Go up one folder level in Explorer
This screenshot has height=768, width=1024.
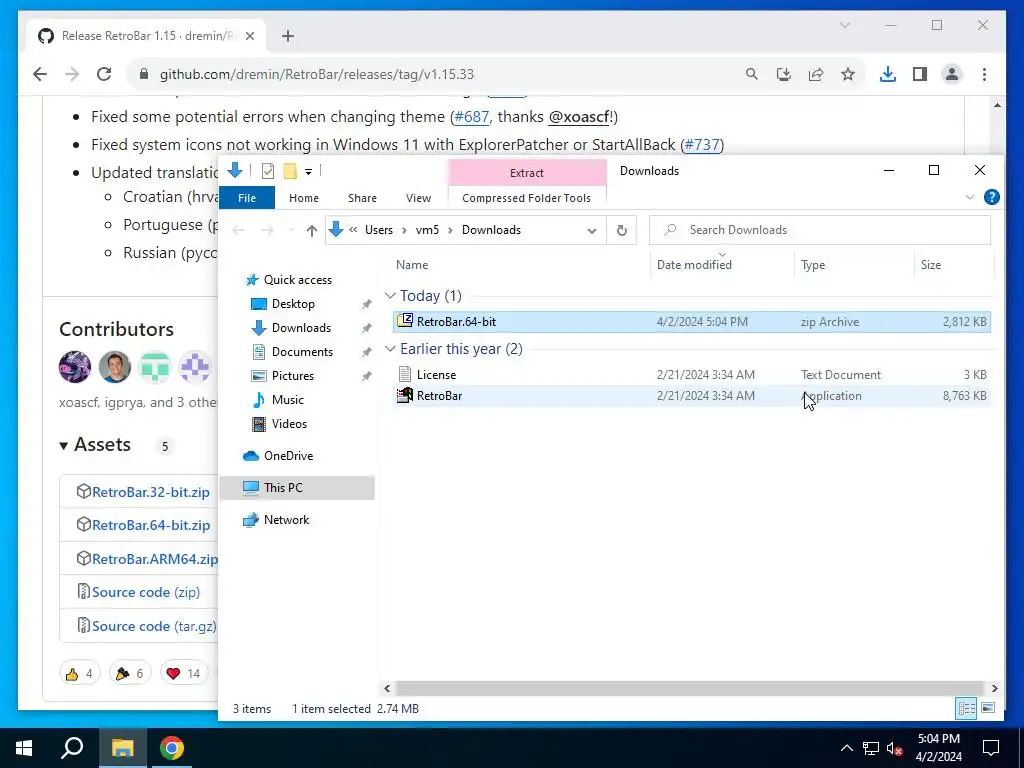312,231
